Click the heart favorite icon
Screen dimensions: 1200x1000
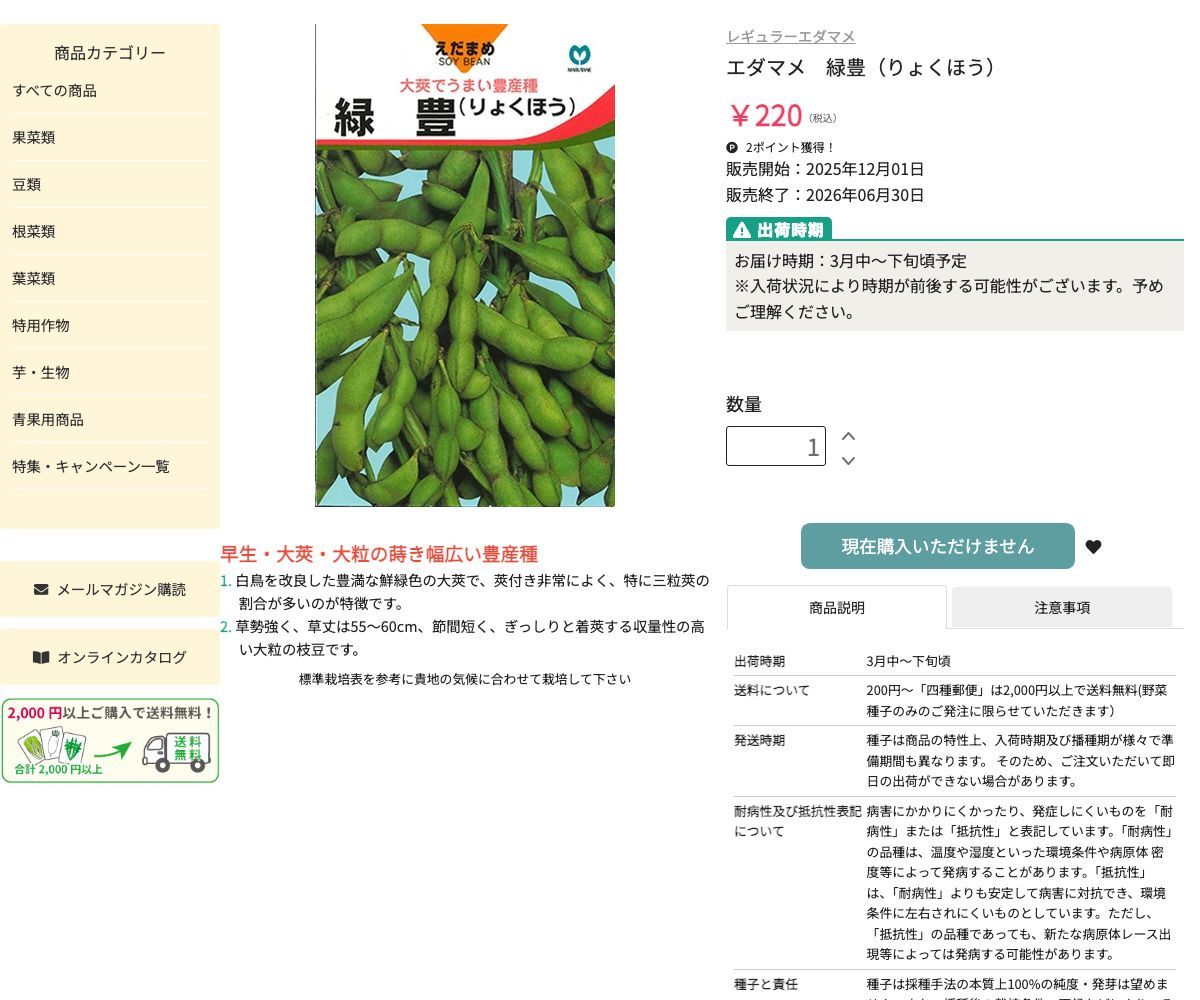(1093, 547)
